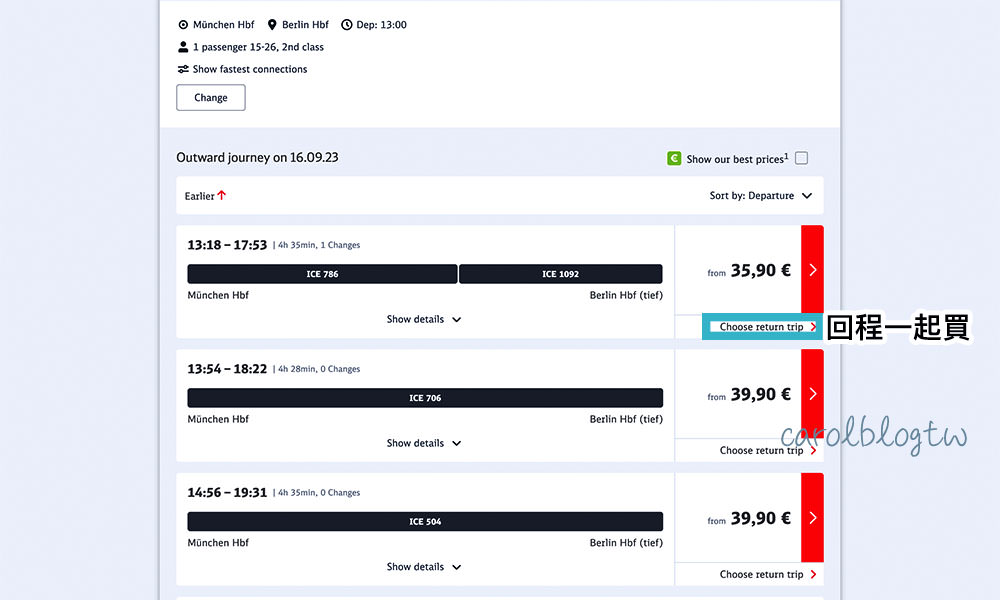The image size is (1000, 600).
Task: Click the red arrow for the 13:54 connection
Action: (x=812, y=394)
